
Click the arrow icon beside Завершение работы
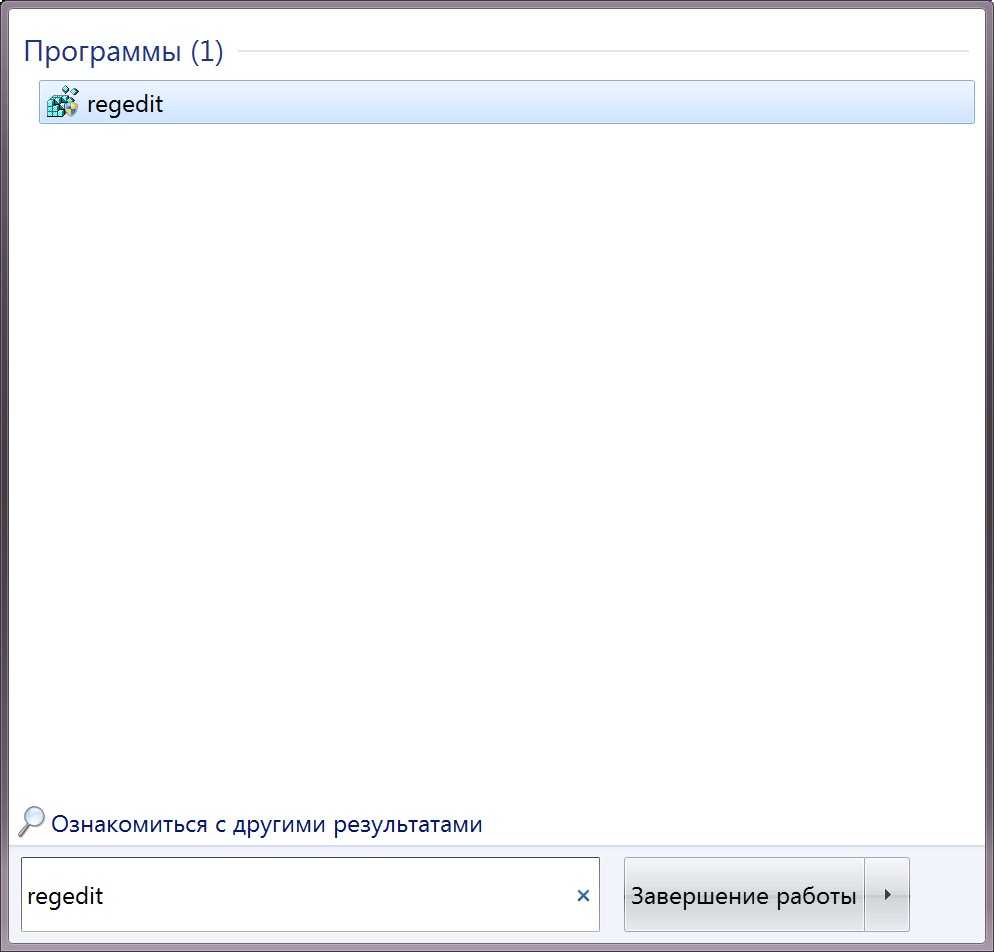click(x=887, y=894)
